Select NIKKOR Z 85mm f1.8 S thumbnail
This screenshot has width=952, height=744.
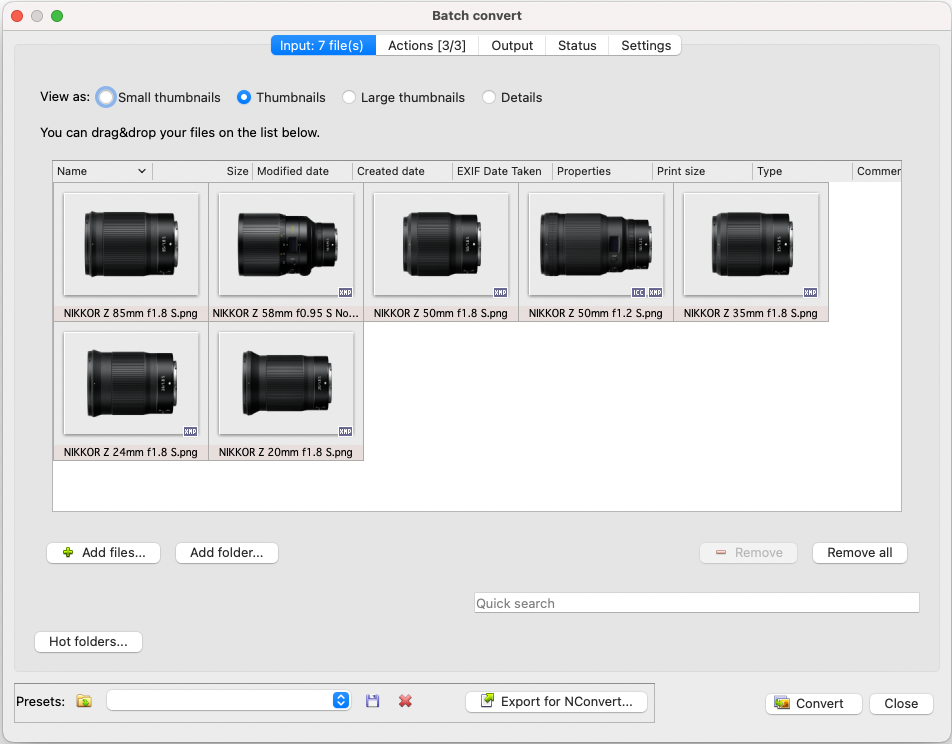131,245
